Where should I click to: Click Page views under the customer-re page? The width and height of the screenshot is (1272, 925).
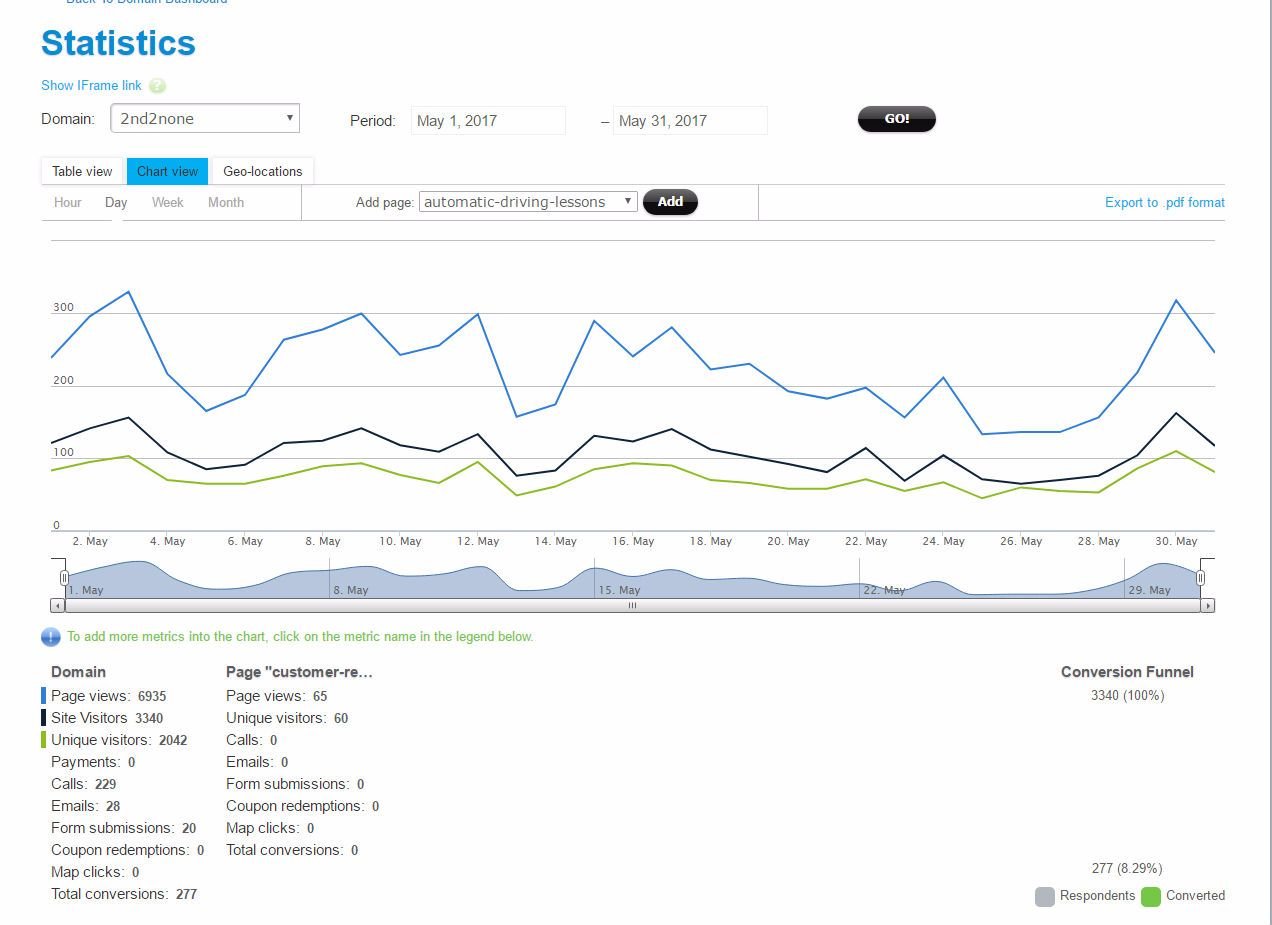pyautogui.click(x=277, y=696)
